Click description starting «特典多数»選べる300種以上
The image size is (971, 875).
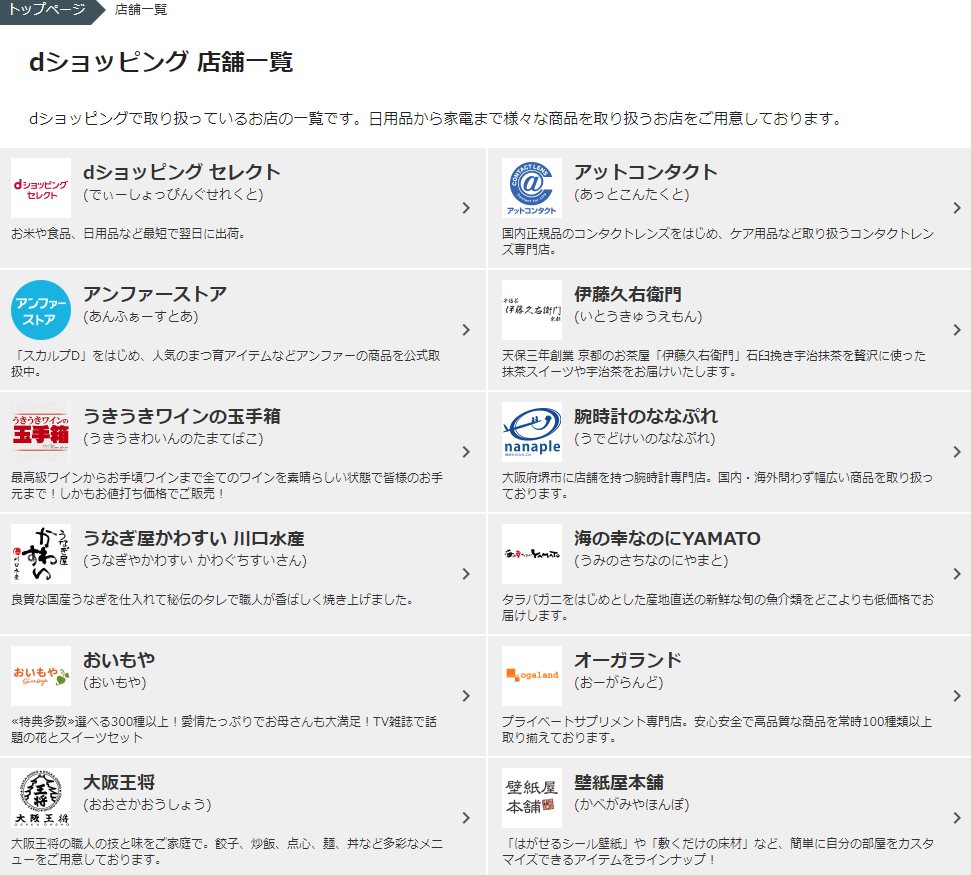[224, 729]
